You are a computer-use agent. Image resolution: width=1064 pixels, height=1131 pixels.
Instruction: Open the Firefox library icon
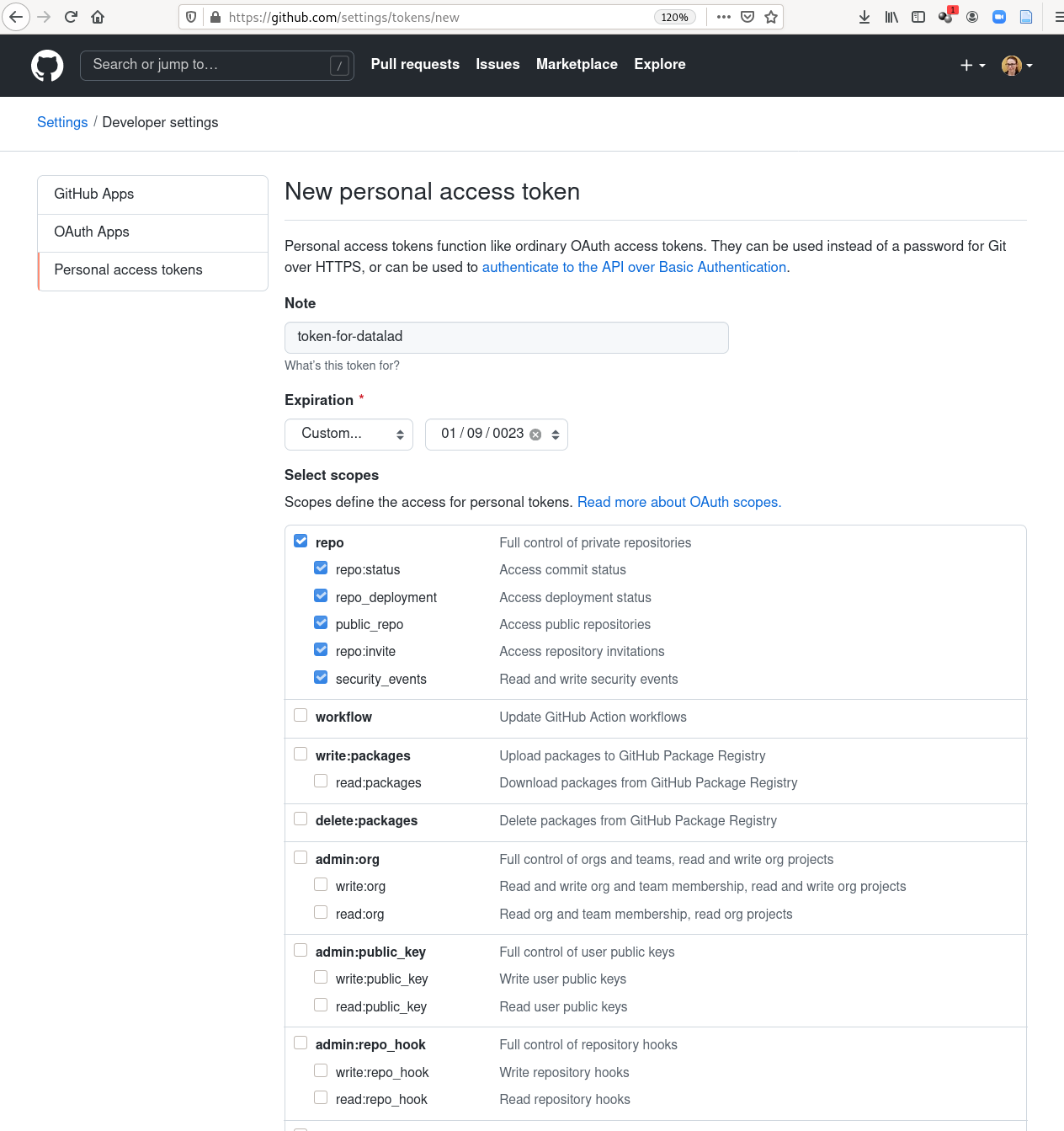(891, 17)
